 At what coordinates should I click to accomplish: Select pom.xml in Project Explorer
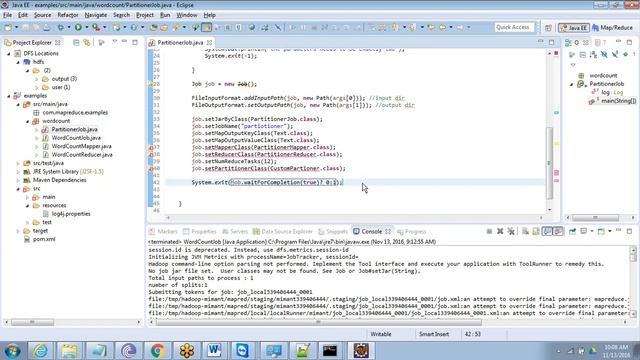point(44,239)
